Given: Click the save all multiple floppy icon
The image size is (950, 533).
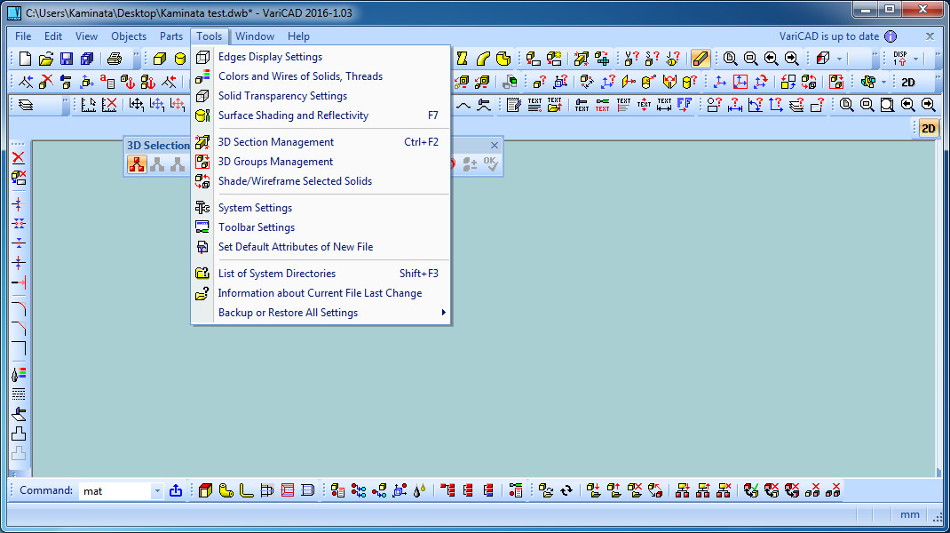Looking at the screenshot, I should [87, 59].
